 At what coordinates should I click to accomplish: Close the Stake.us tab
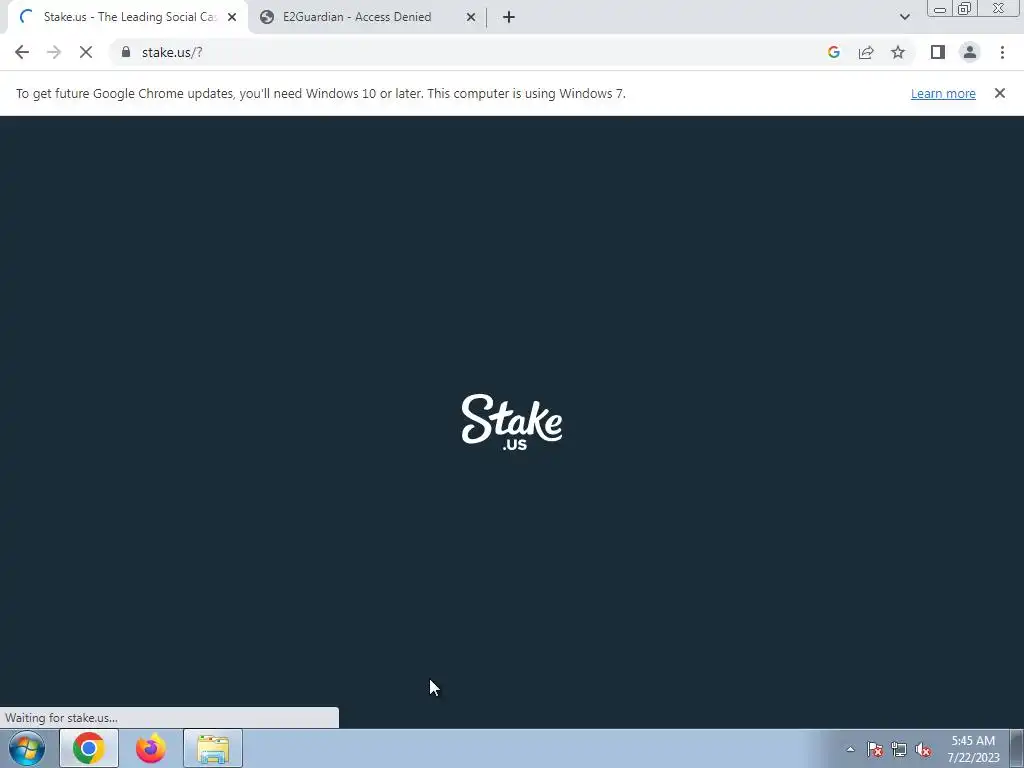(x=232, y=17)
